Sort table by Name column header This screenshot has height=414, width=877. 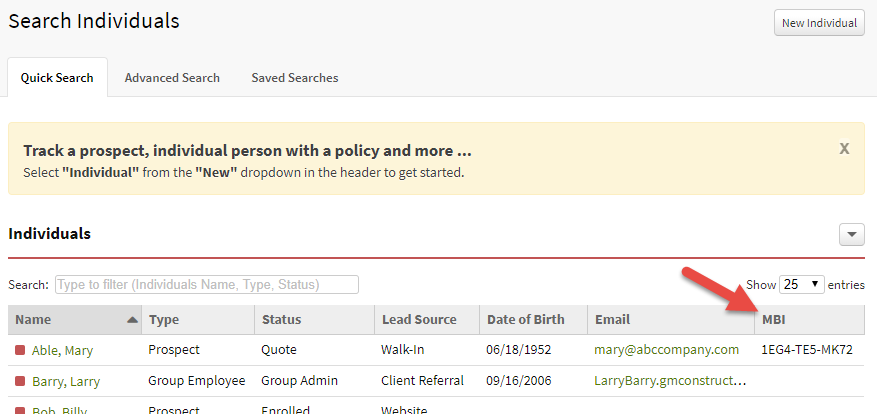point(75,319)
